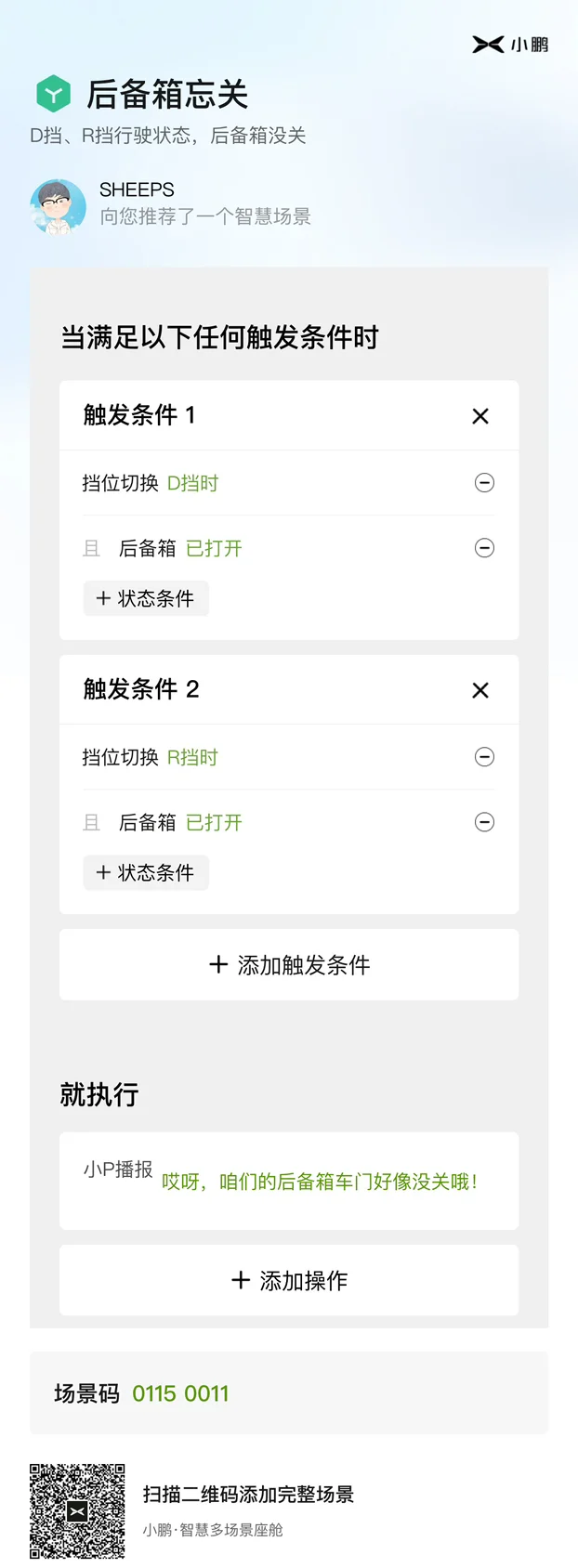Select the D挡时 value

point(192,483)
